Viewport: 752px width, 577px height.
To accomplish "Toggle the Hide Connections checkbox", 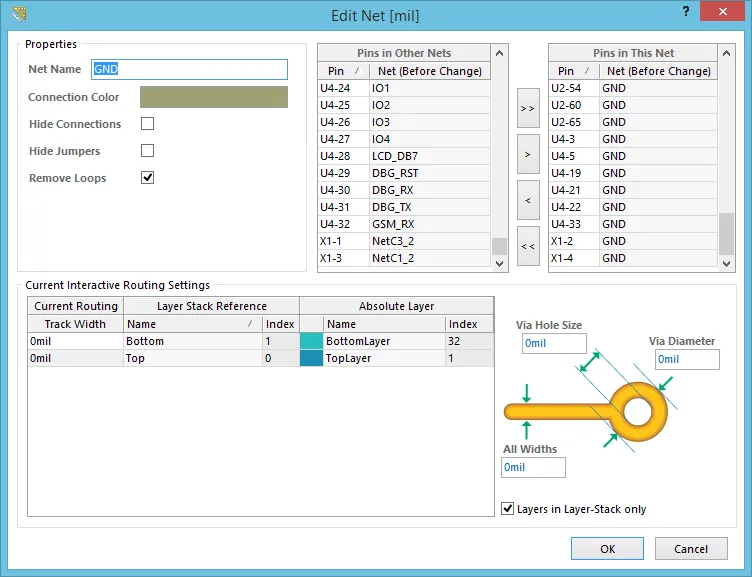I will (148, 124).
